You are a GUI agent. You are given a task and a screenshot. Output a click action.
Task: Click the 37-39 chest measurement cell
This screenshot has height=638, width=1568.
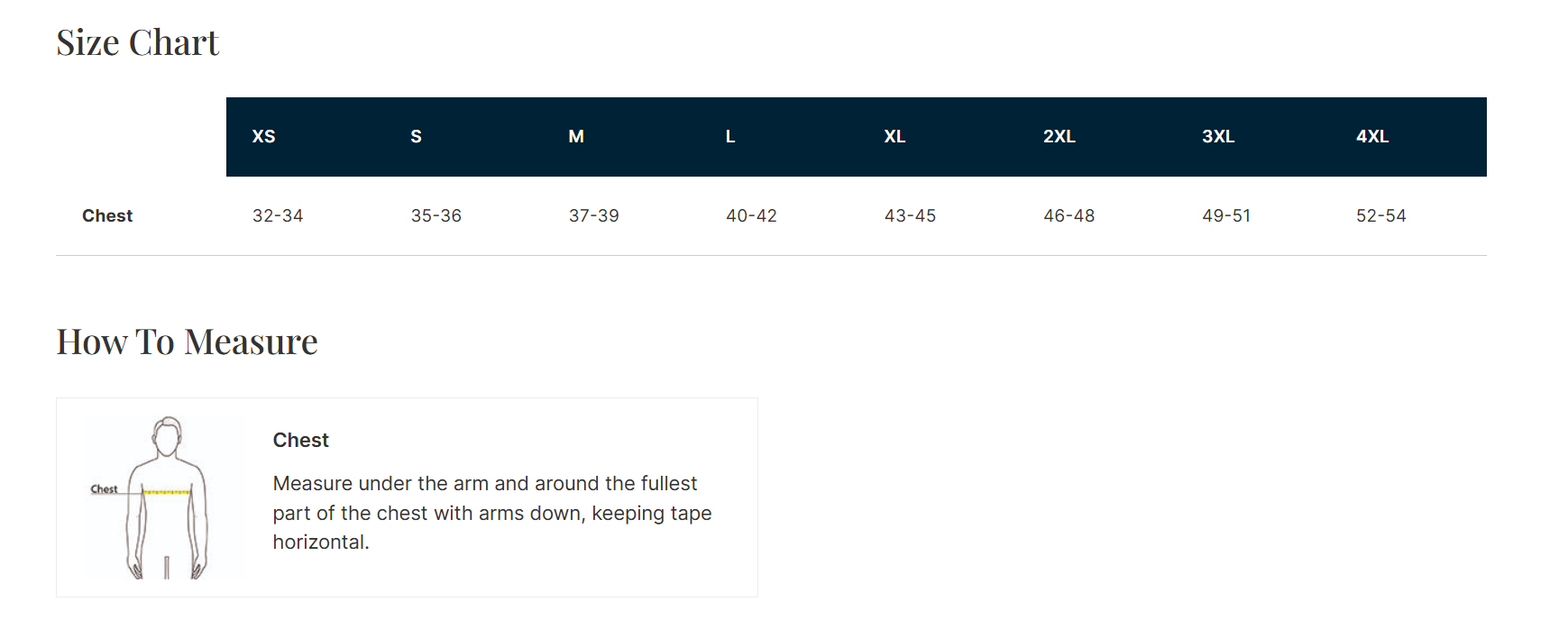point(594,216)
